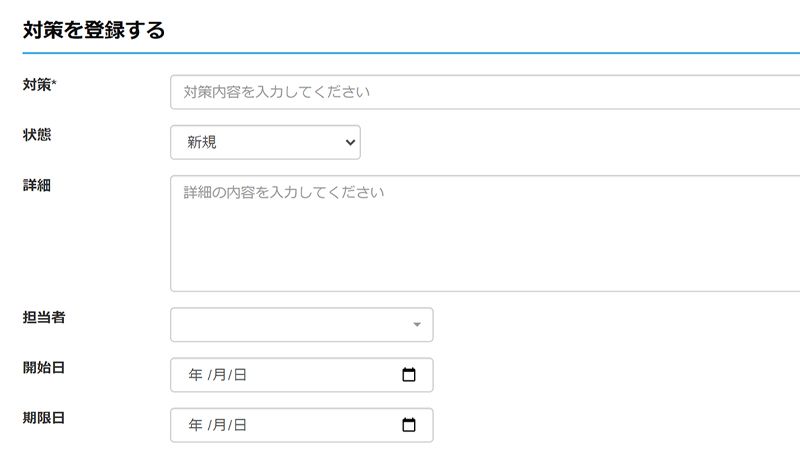Open calendar picker for 期限日 field
The height and width of the screenshot is (460, 800).
point(409,425)
